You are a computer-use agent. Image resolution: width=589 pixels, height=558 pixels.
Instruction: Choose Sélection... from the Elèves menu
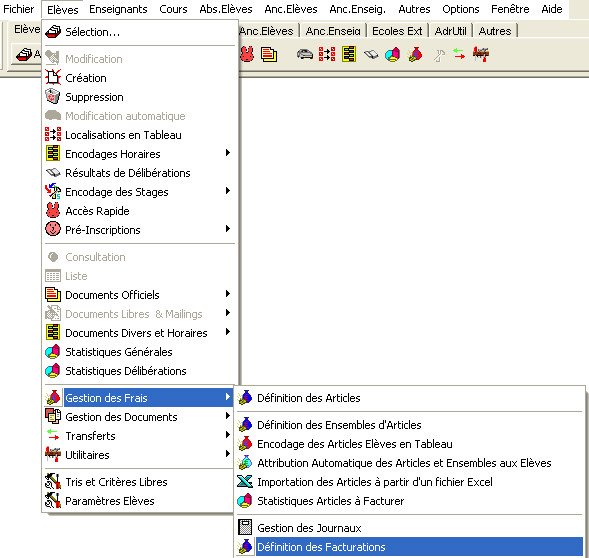139,32
